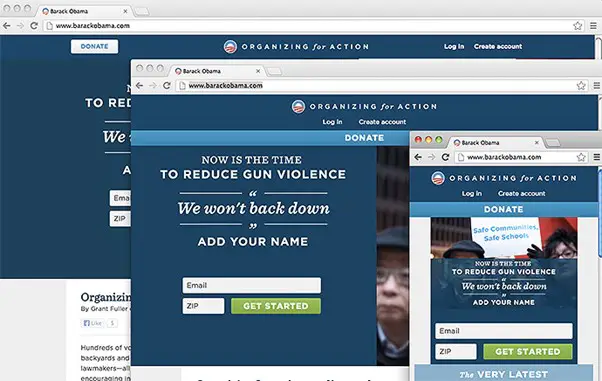This screenshot has width=602, height=381.
Task: Click reload icon in the front small browser window
Action: (445, 157)
